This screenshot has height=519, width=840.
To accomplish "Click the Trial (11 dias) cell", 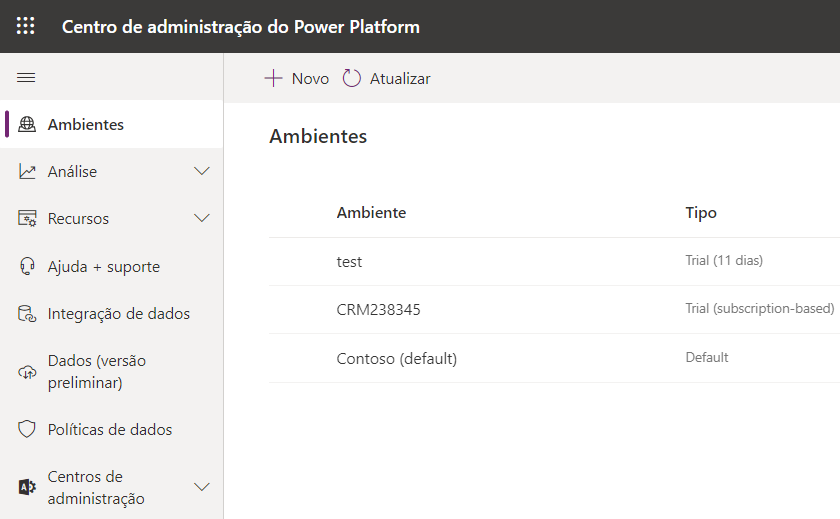I will pyautogui.click(x=724, y=260).
